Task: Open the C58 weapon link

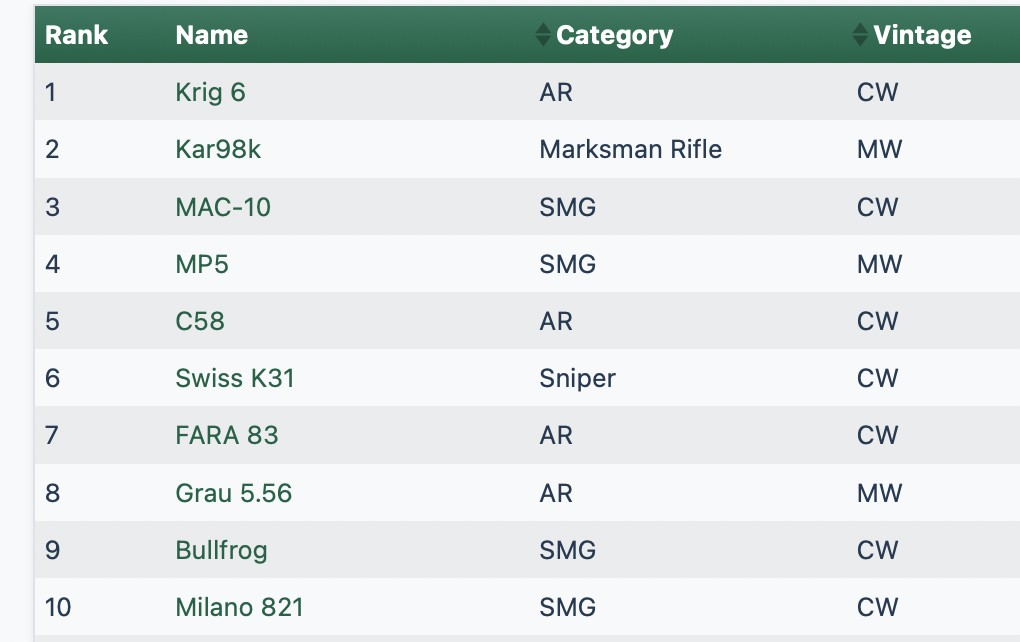Action: point(200,321)
